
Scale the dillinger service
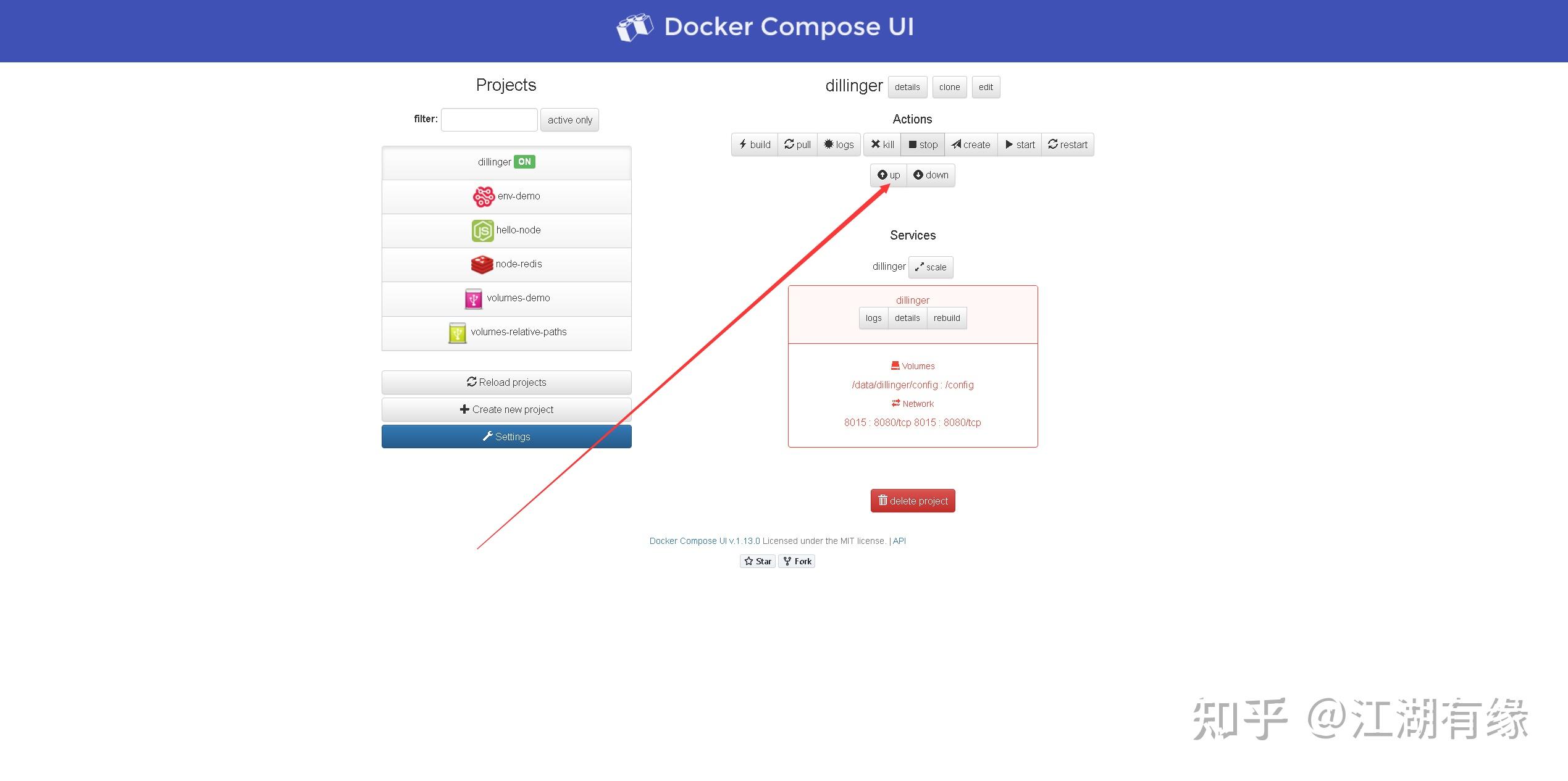pyautogui.click(x=931, y=267)
